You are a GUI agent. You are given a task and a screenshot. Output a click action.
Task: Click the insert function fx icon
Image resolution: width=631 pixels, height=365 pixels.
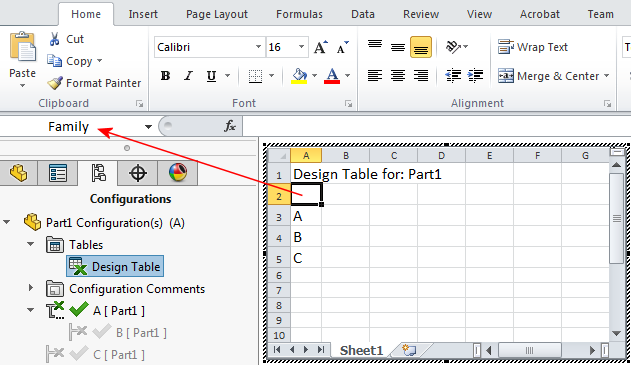(x=230, y=126)
